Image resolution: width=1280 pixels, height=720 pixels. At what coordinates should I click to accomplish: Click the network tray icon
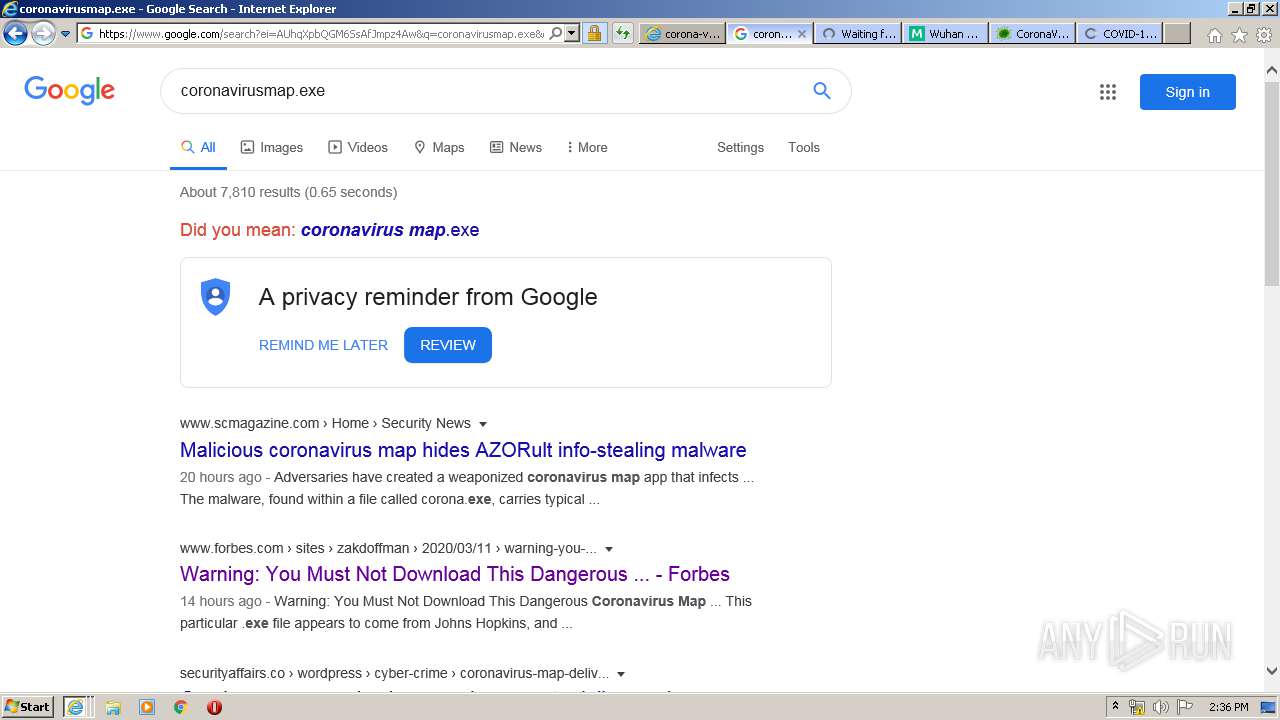click(1137, 707)
